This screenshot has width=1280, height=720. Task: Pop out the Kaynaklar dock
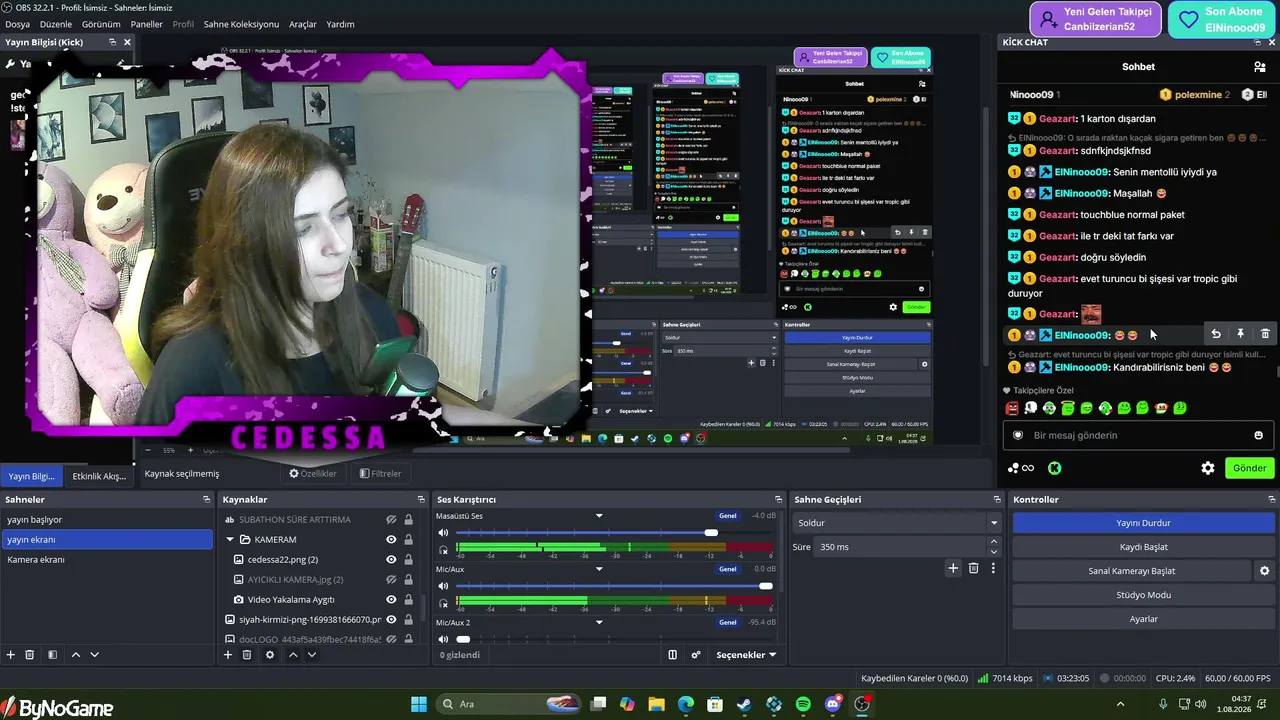coord(421,499)
